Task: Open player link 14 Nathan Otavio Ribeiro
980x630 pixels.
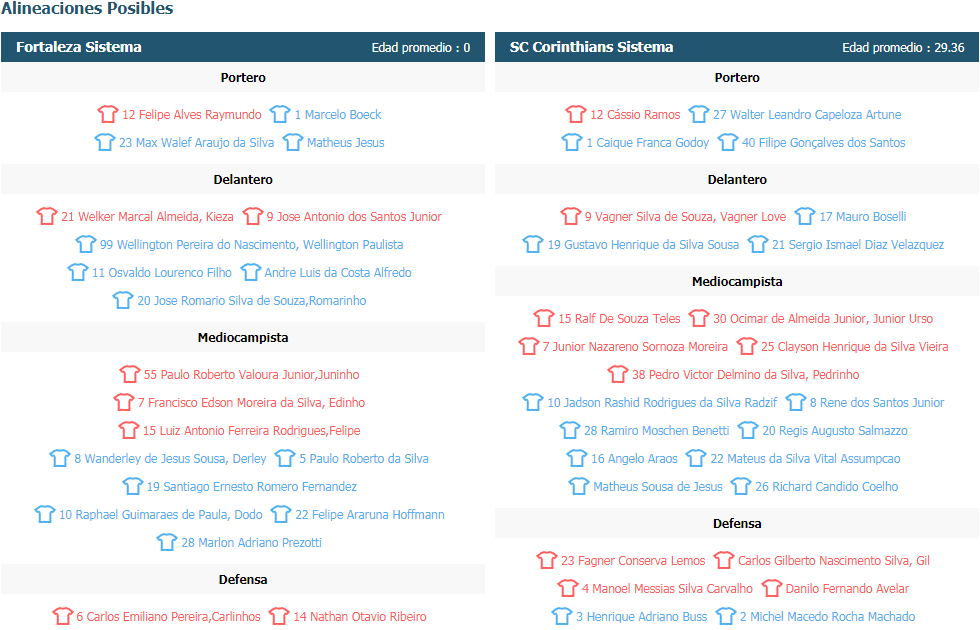Action: (x=360, y=617)
